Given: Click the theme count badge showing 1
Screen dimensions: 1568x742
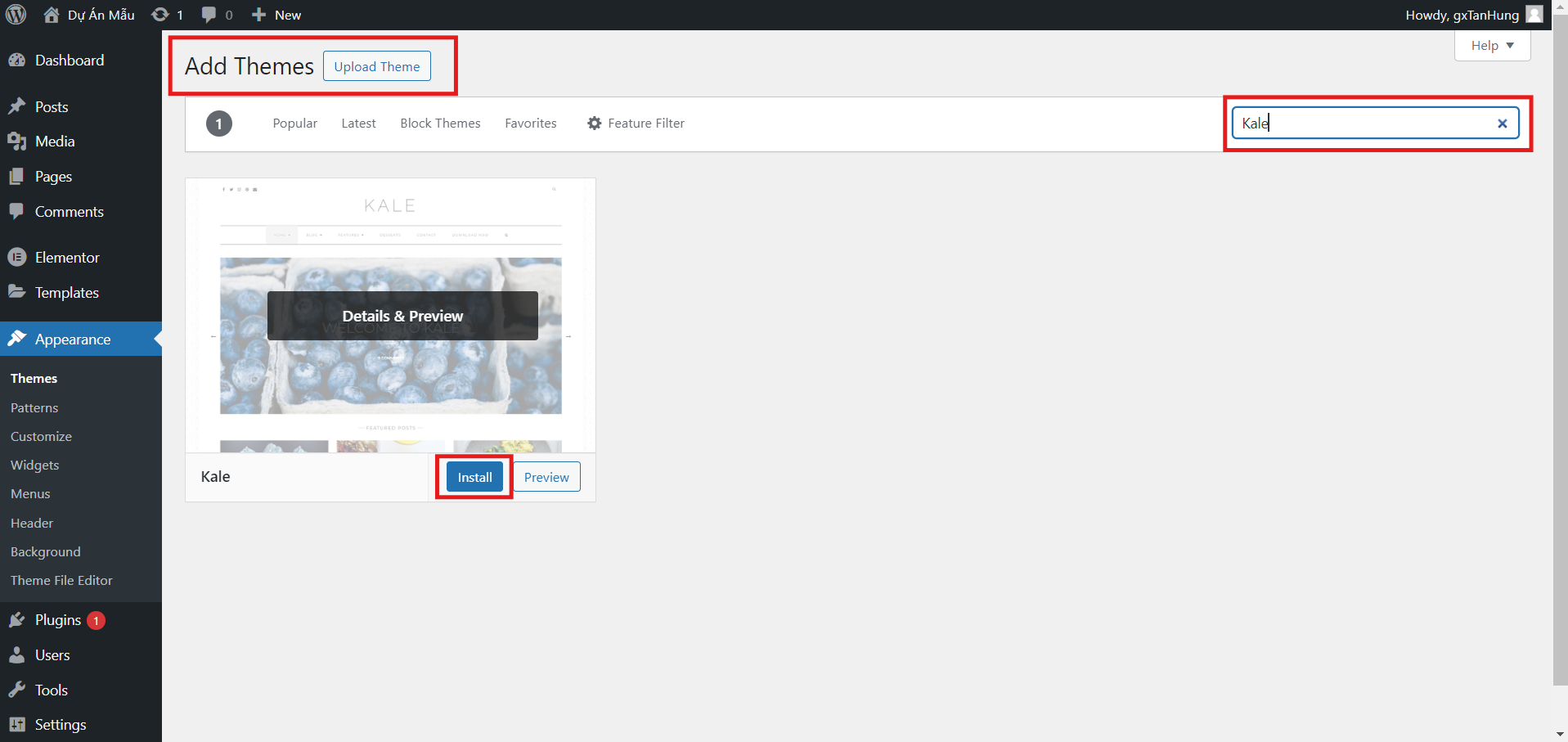Looking at the screenshot, I should point(218,124).
